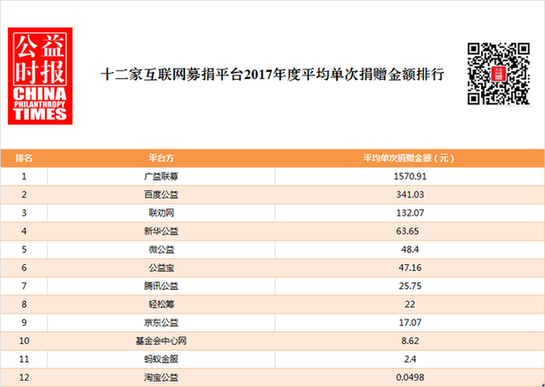Image resolution: width=545 pixels, height=387 pixels.
Task: Click the 1570.91 amount value
Action: 410,177
